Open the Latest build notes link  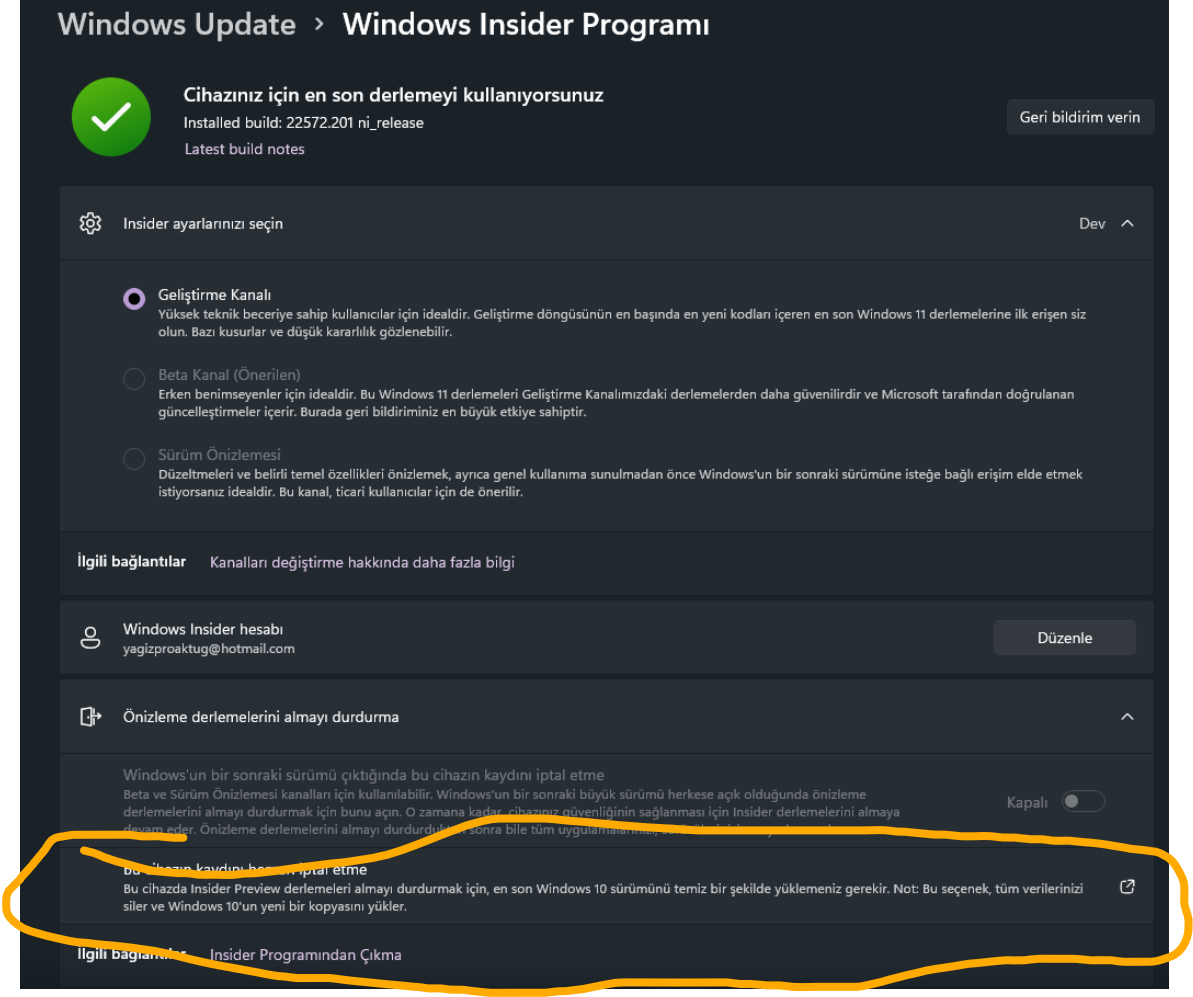(245, 149)
